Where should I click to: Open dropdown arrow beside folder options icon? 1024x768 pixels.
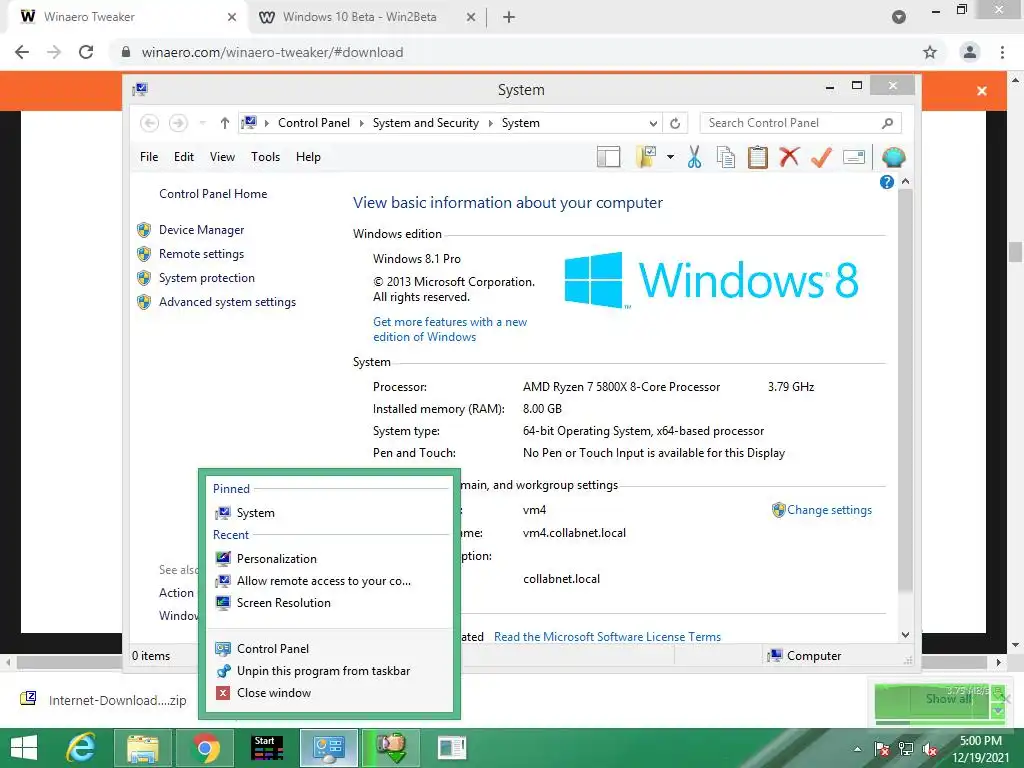tap(670, 157)
